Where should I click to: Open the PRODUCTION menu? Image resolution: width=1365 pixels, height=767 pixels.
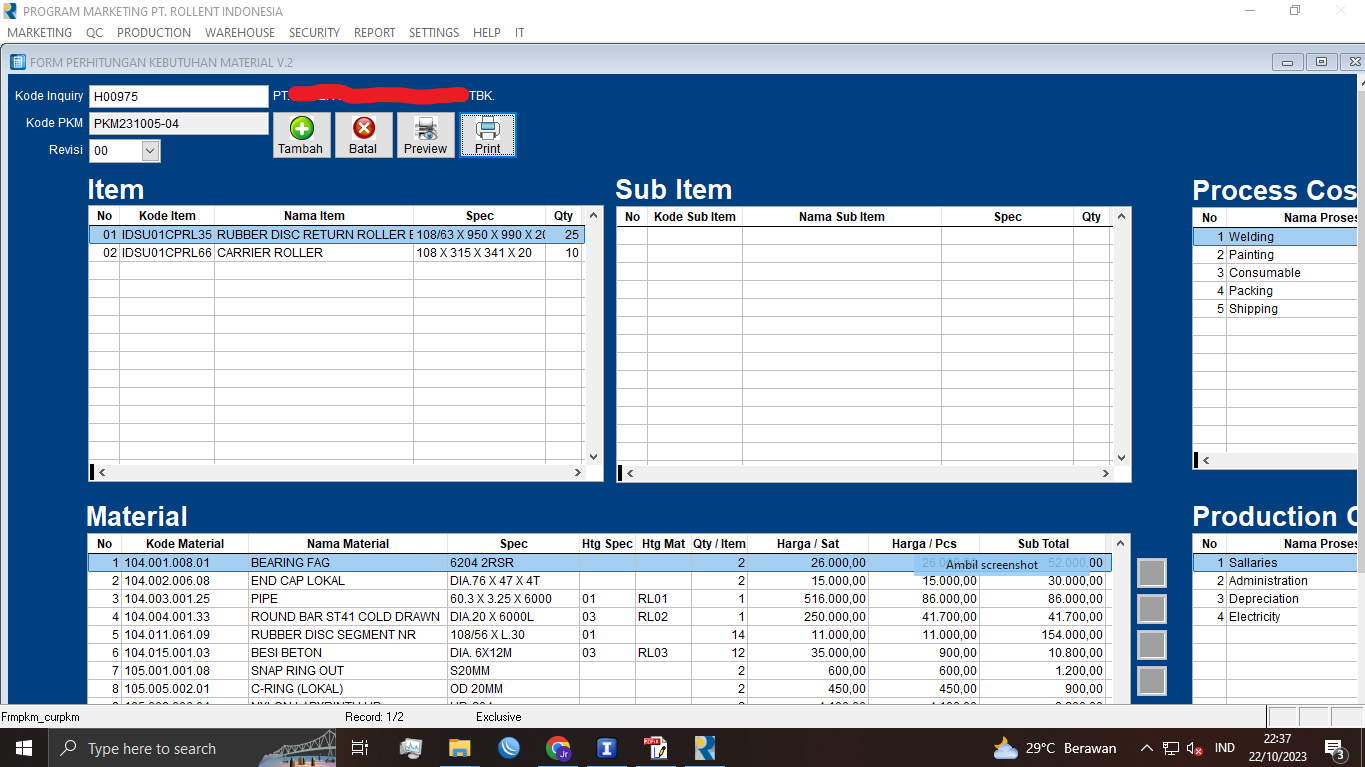click(154, 33)
